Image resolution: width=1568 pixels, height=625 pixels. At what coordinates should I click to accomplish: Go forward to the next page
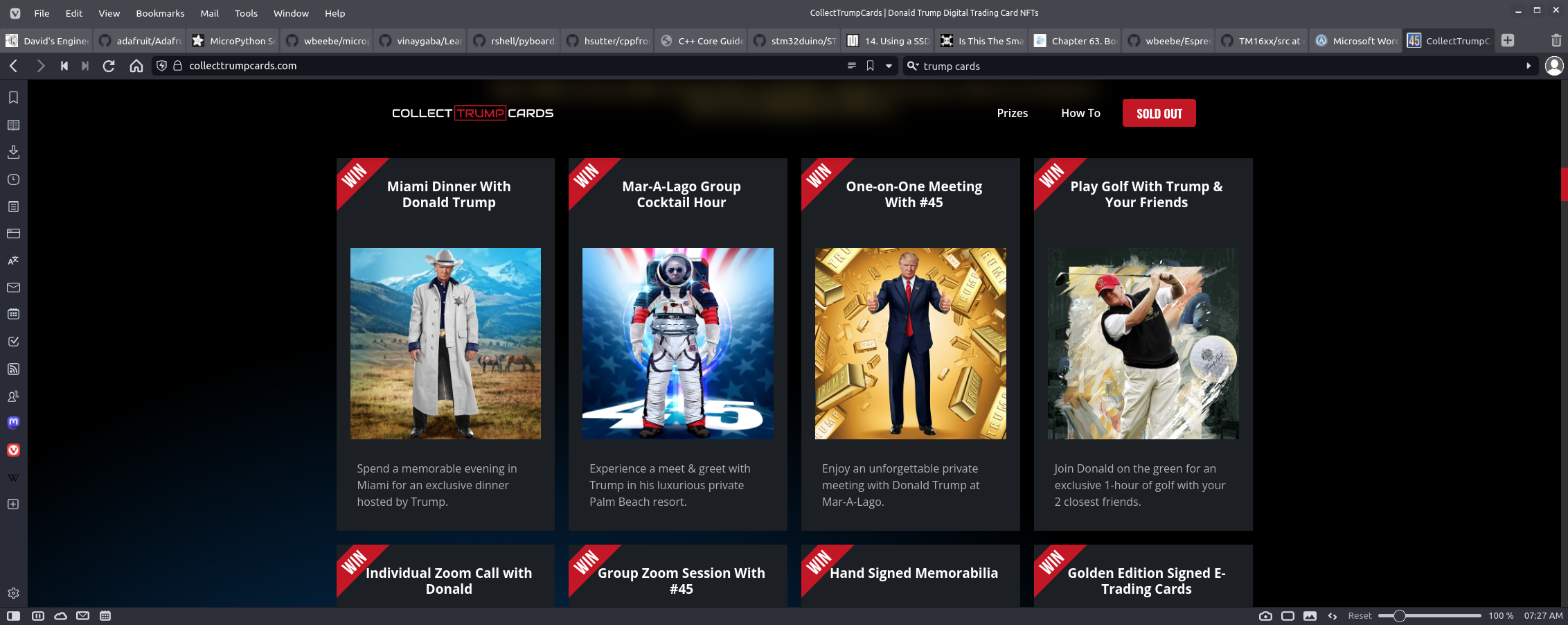pyautogui.click(x=40, y=66)
